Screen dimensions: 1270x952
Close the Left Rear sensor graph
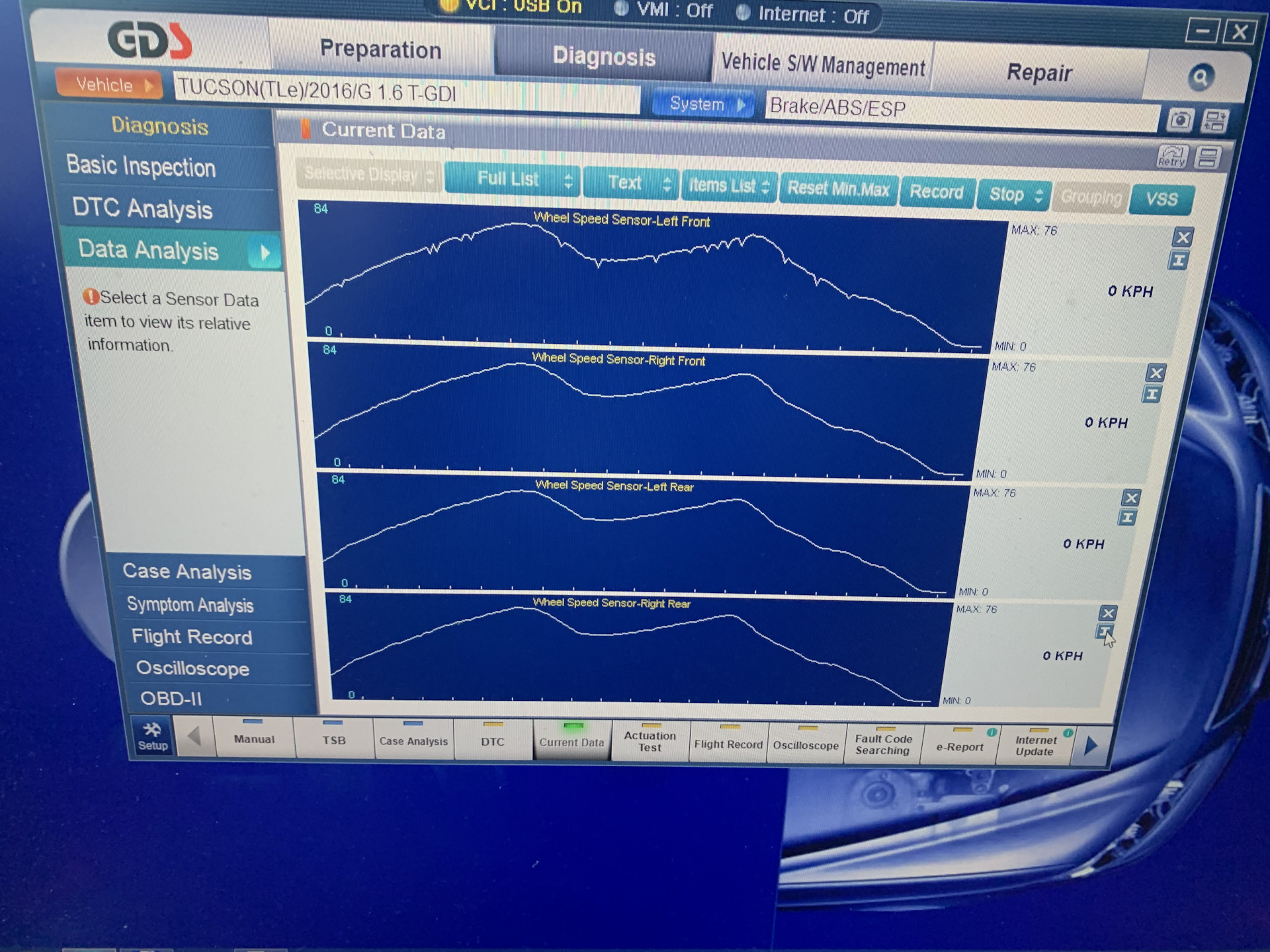tap(1131, 498)
